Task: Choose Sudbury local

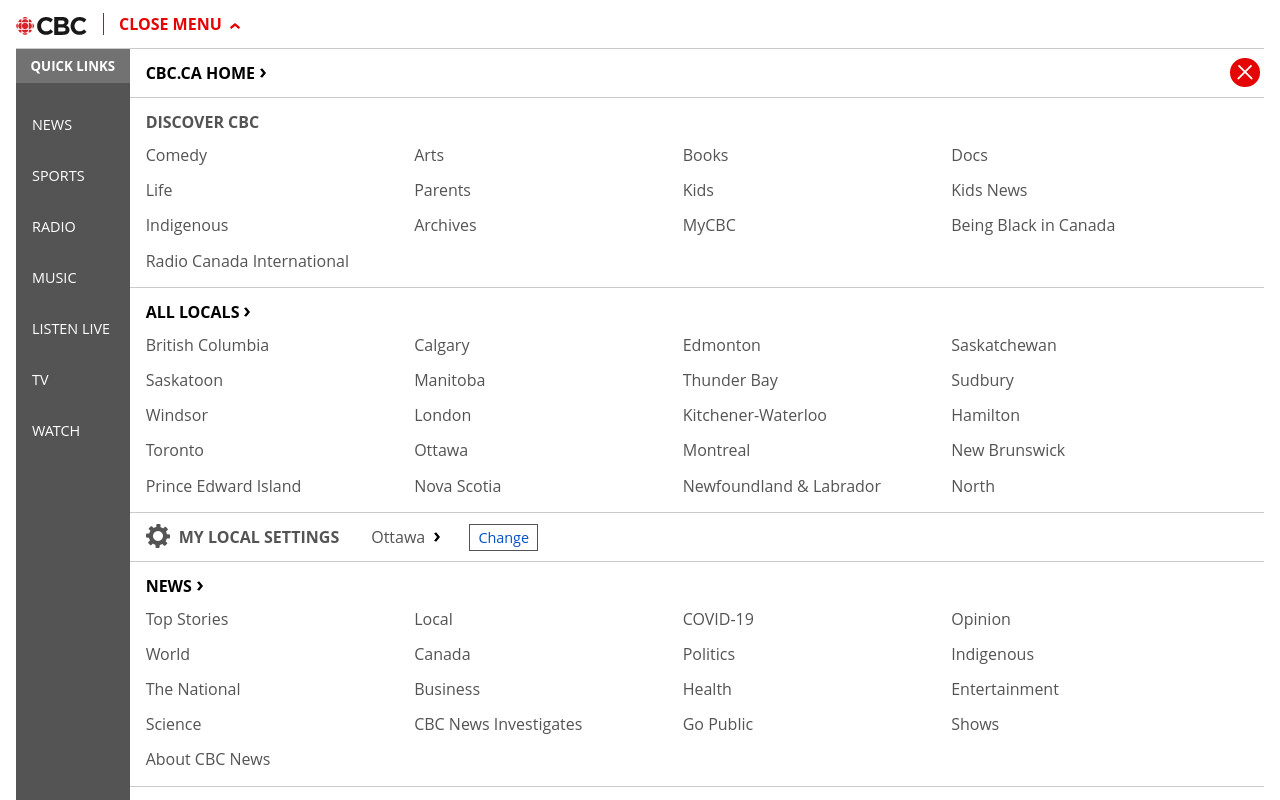Action: (982, 380)
